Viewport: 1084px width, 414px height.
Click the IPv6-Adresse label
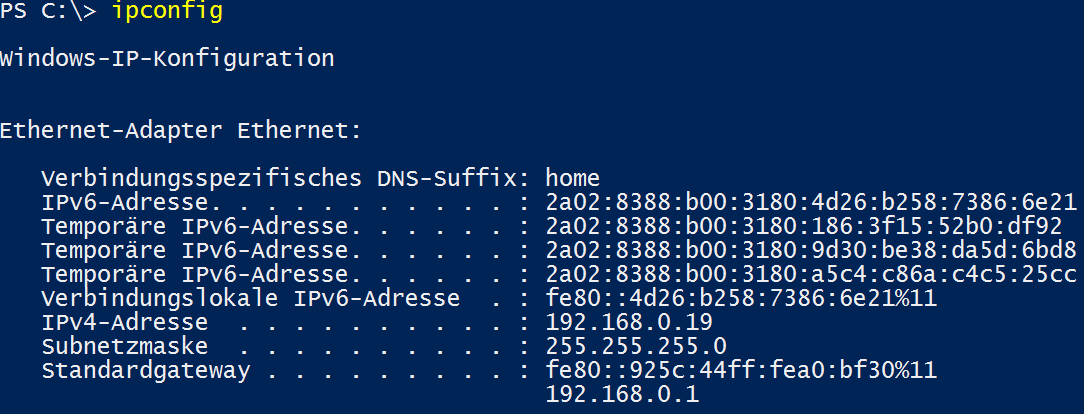[x=124, y=203]
